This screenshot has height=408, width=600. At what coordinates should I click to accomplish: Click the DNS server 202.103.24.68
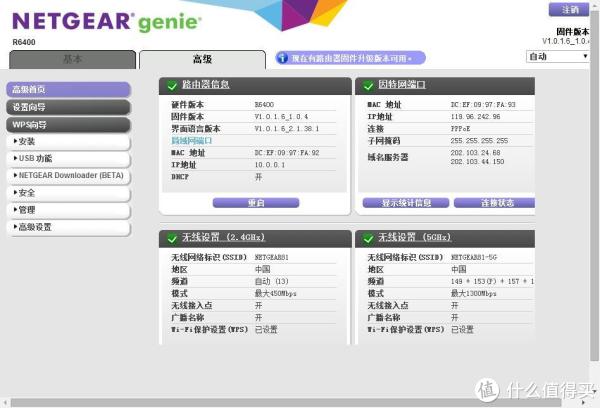(475, 153)
